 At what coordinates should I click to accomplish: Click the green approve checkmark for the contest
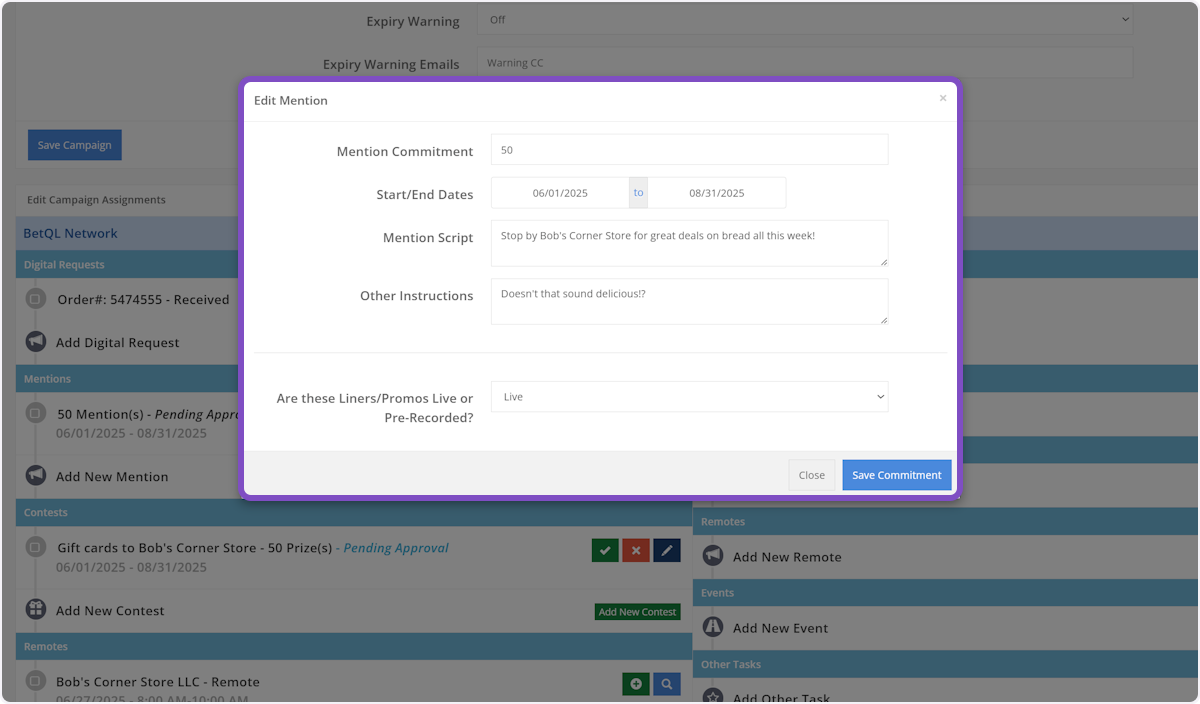(x=605, y=550)
